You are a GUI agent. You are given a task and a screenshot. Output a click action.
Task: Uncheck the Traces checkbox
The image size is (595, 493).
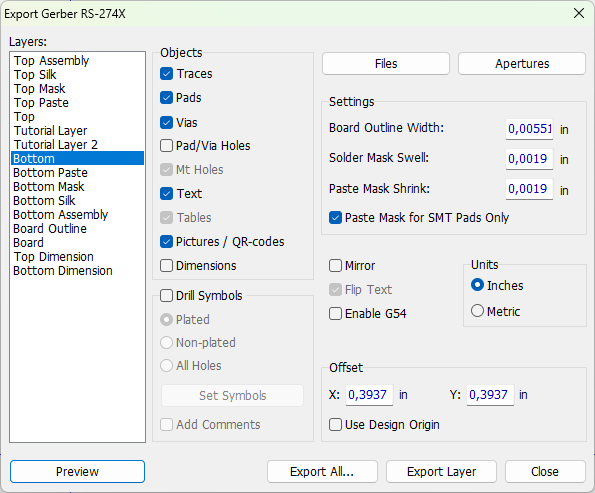click(166, 74)
